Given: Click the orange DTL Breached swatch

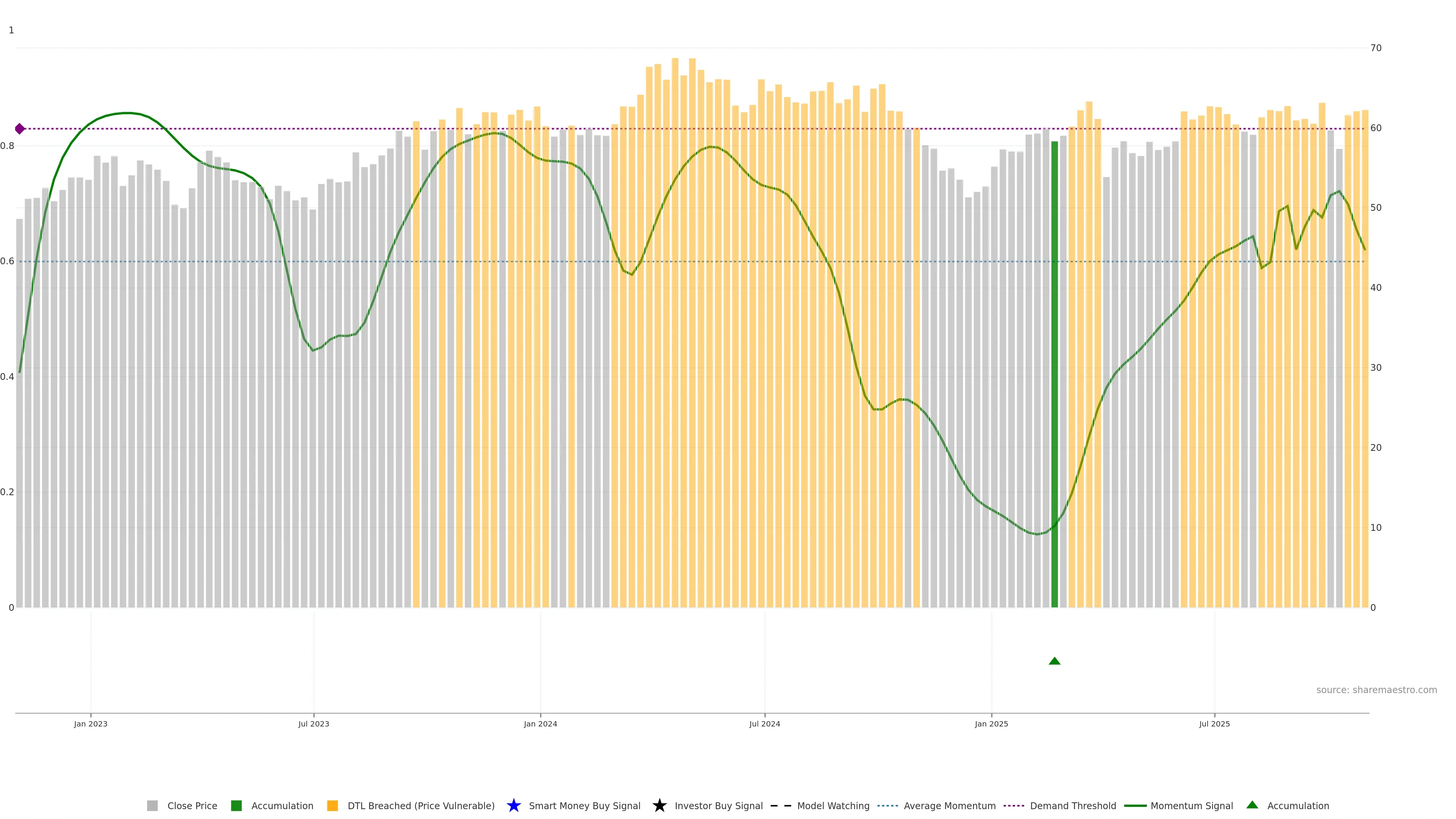Looking at the screenshot, I should [x=333, y=805].
